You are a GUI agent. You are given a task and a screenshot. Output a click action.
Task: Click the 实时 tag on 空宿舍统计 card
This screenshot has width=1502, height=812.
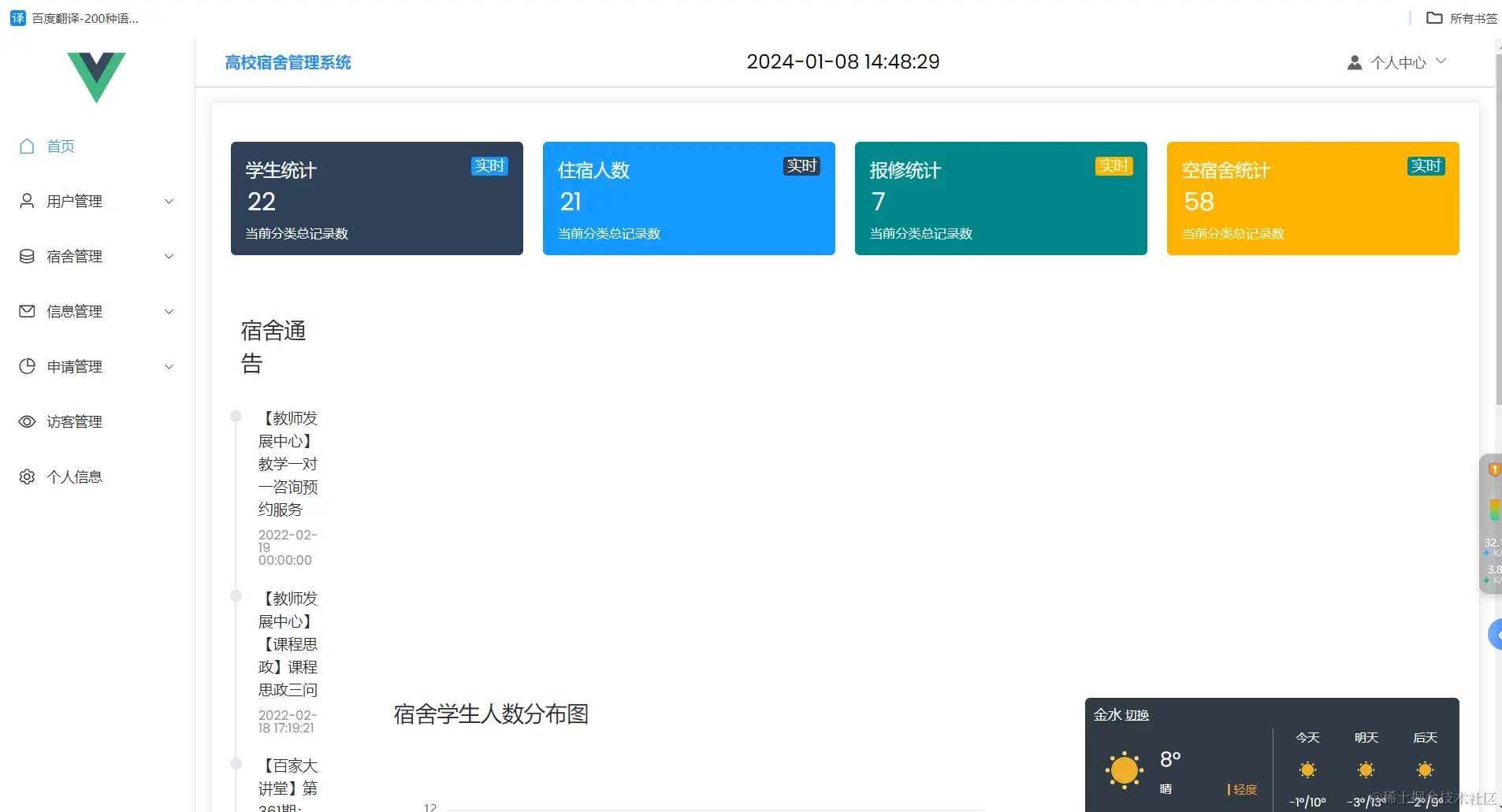[x=1426, y=166]
